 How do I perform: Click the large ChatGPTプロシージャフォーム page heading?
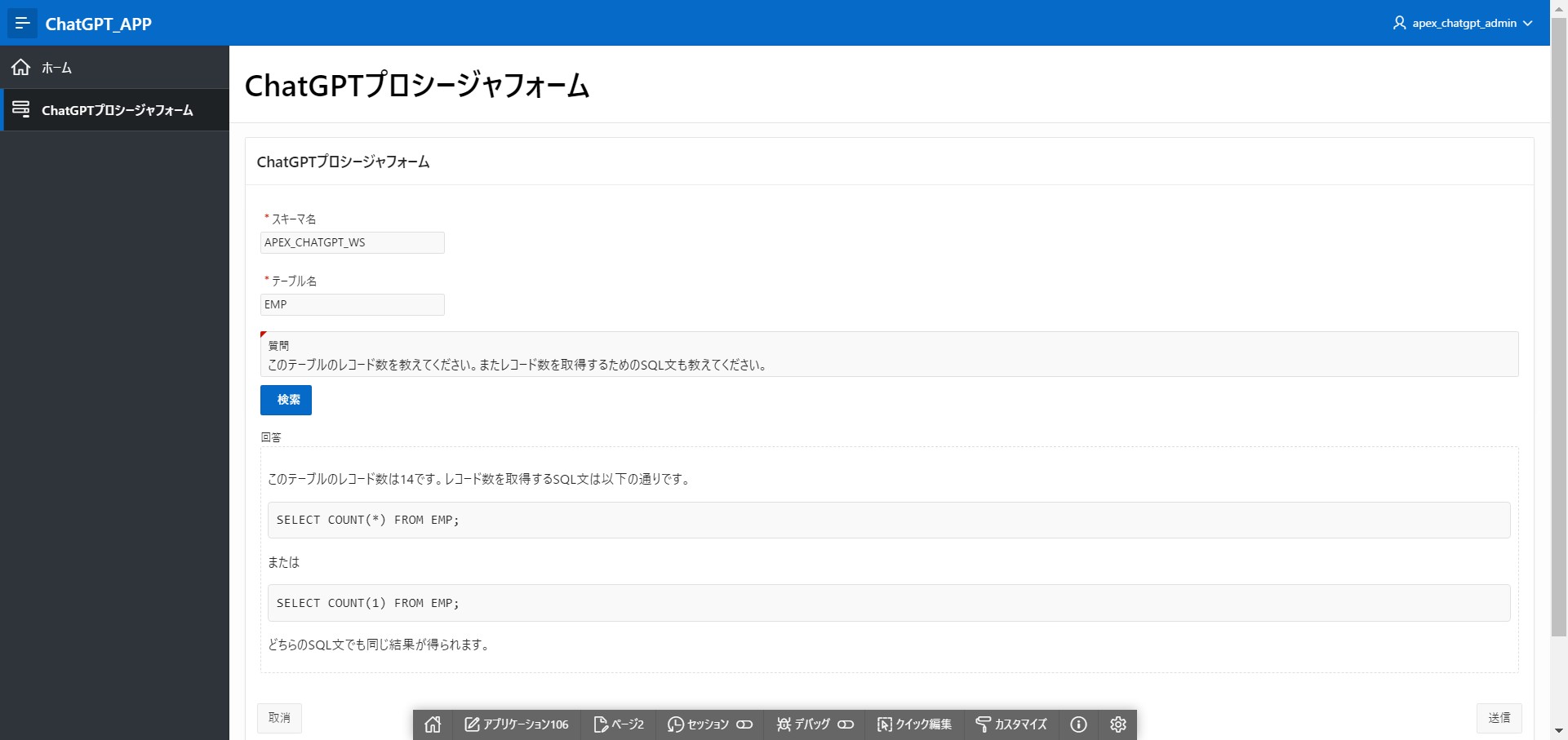coord(416,85)
